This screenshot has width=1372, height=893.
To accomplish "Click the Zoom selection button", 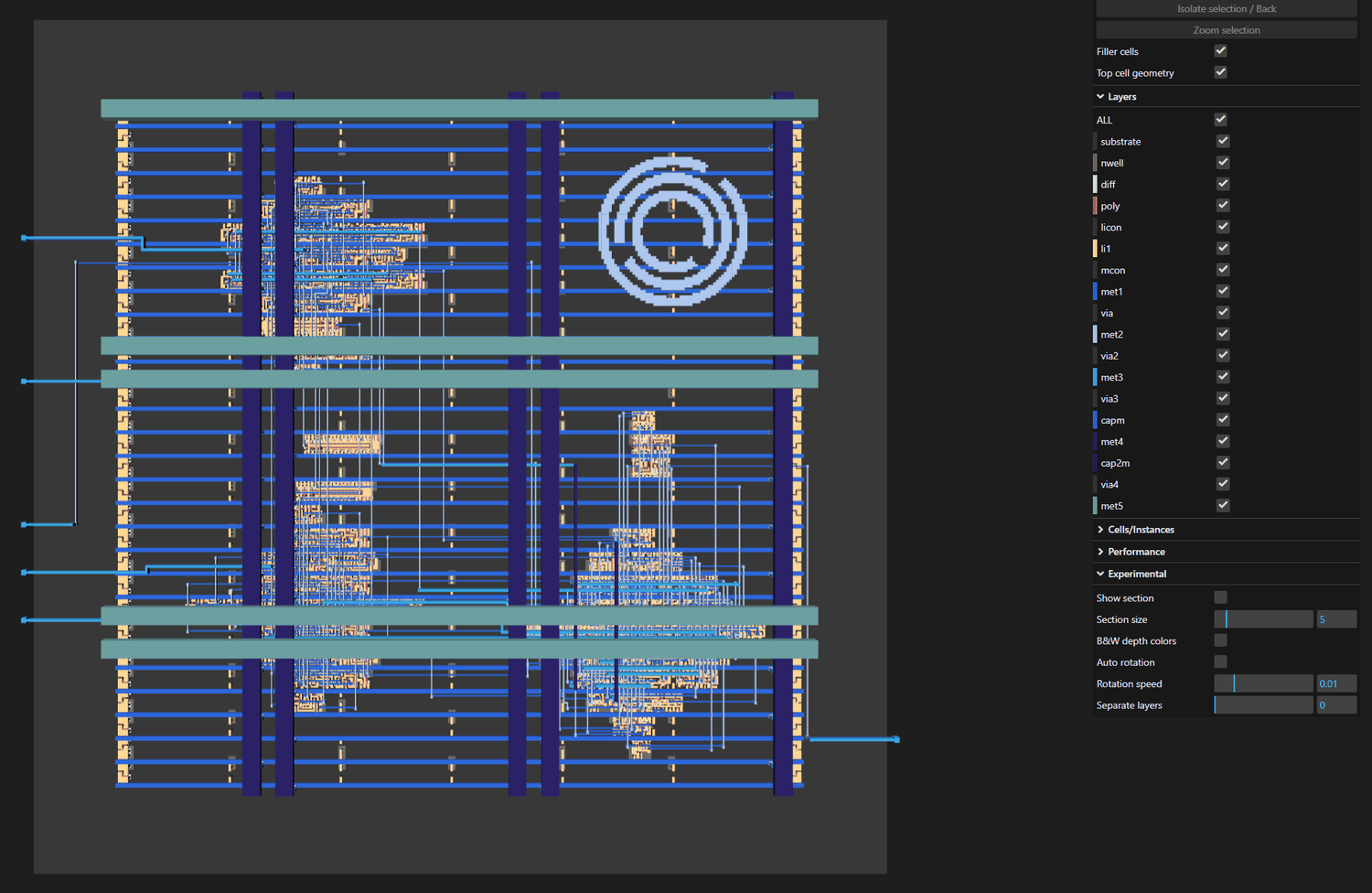I will coord(1226,30).
